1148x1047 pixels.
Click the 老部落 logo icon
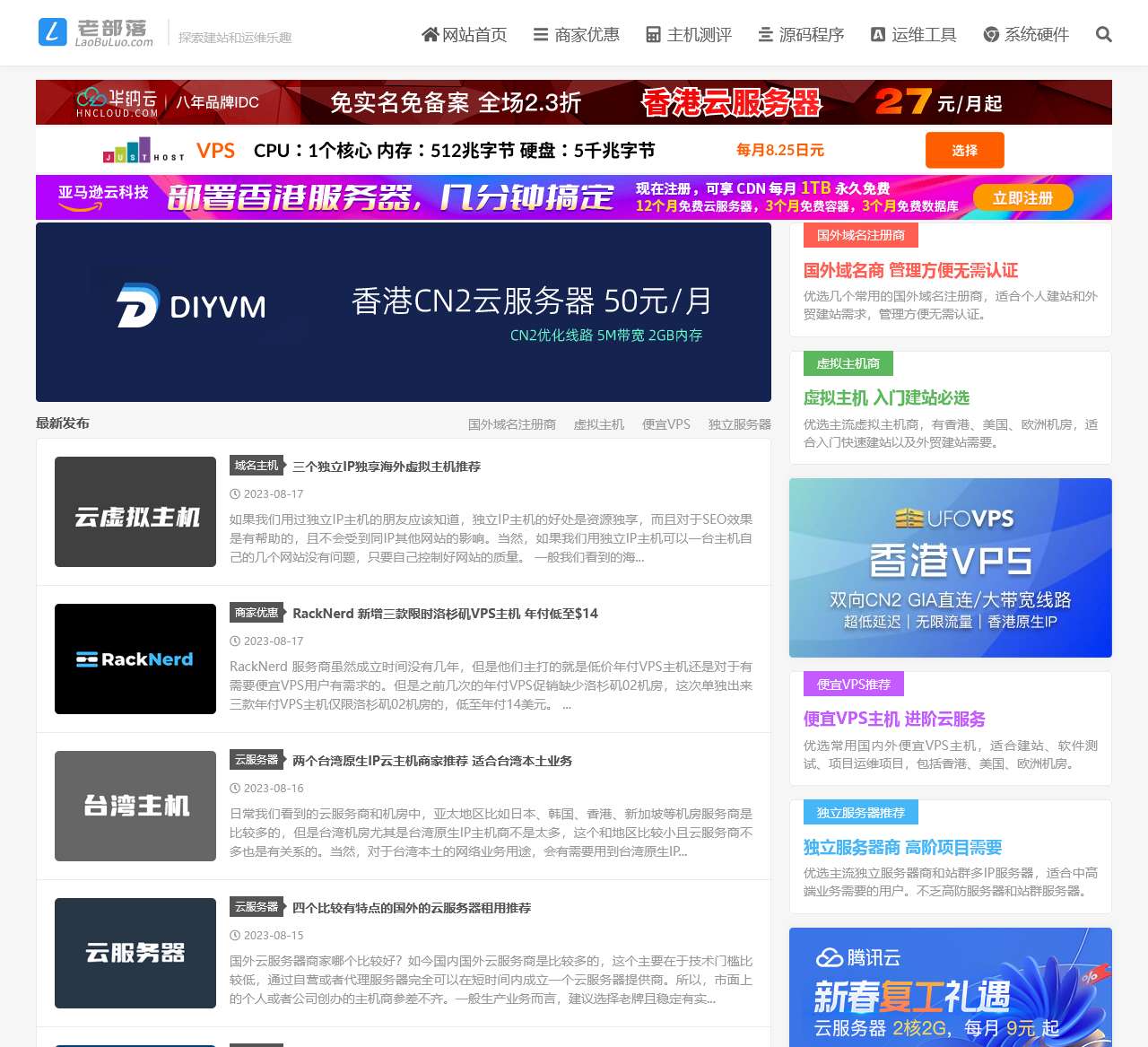53,32
